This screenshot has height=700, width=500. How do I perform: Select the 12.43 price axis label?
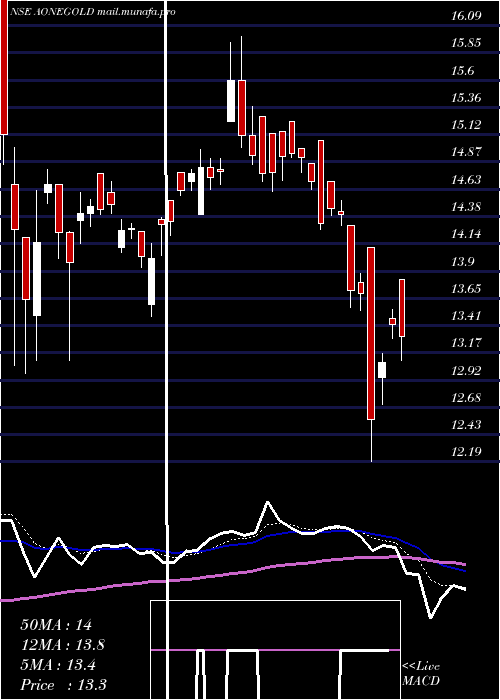pos(466,424)
